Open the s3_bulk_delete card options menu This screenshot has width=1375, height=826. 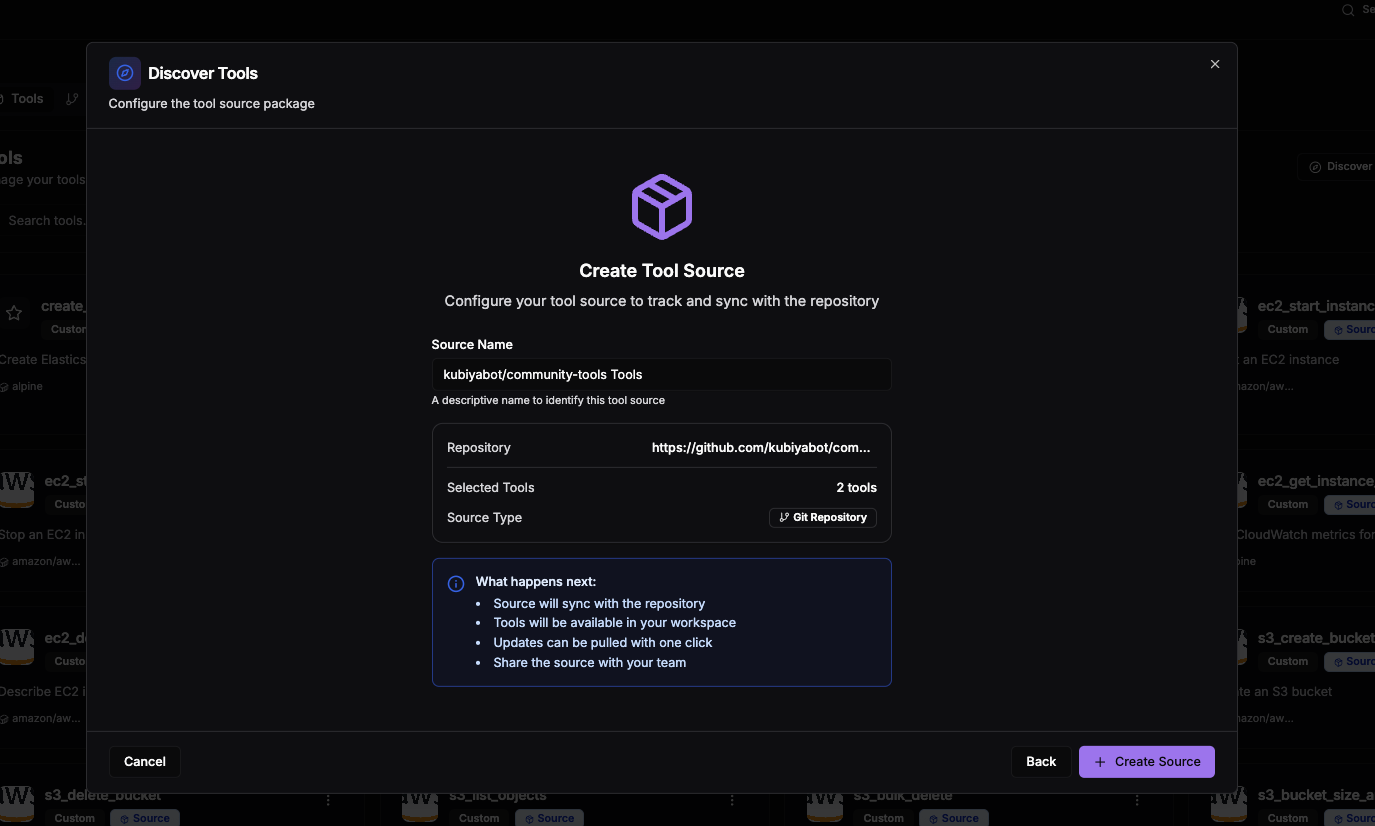pos(1138,800)
